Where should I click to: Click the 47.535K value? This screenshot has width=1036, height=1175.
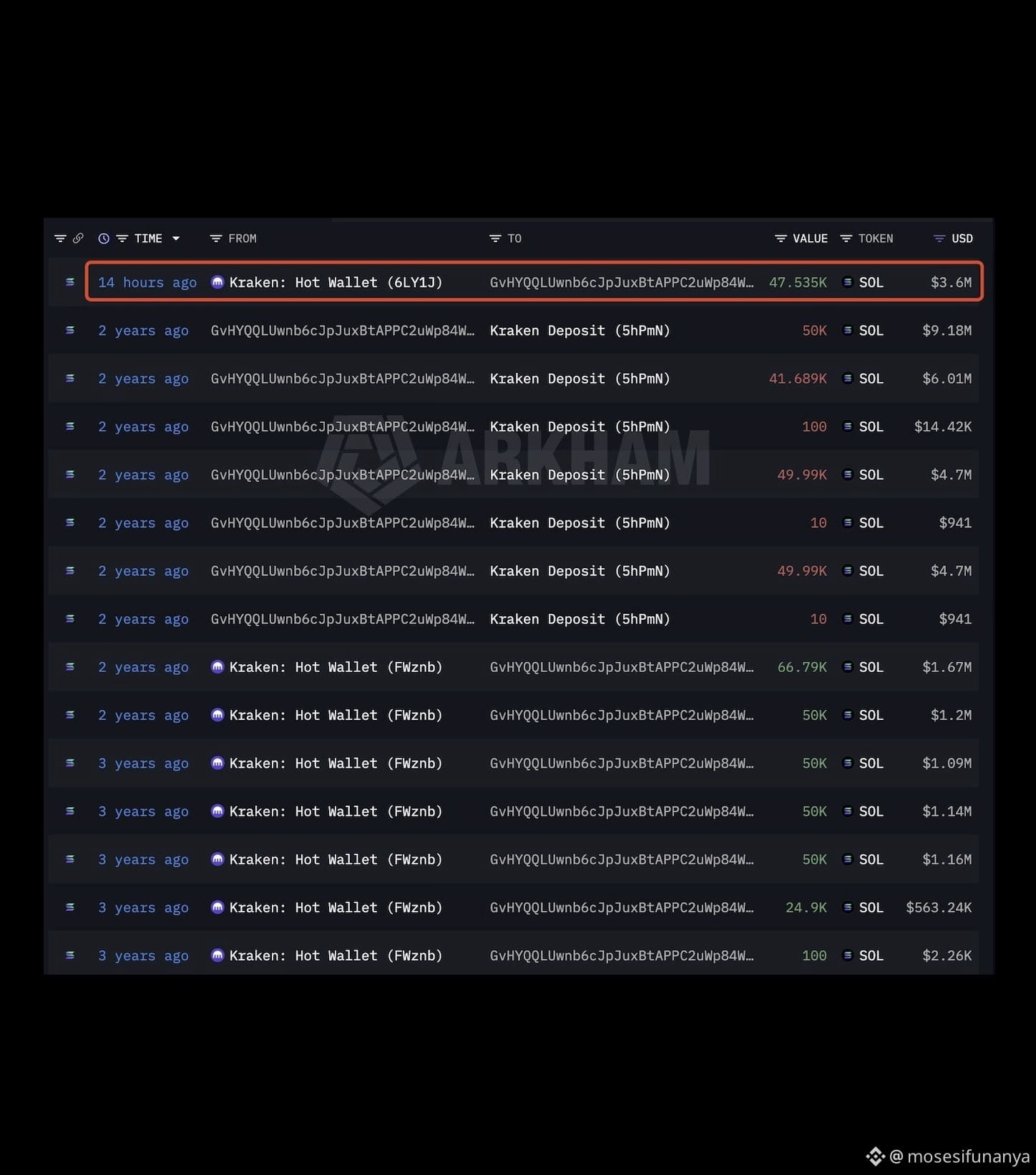[798, 282]
